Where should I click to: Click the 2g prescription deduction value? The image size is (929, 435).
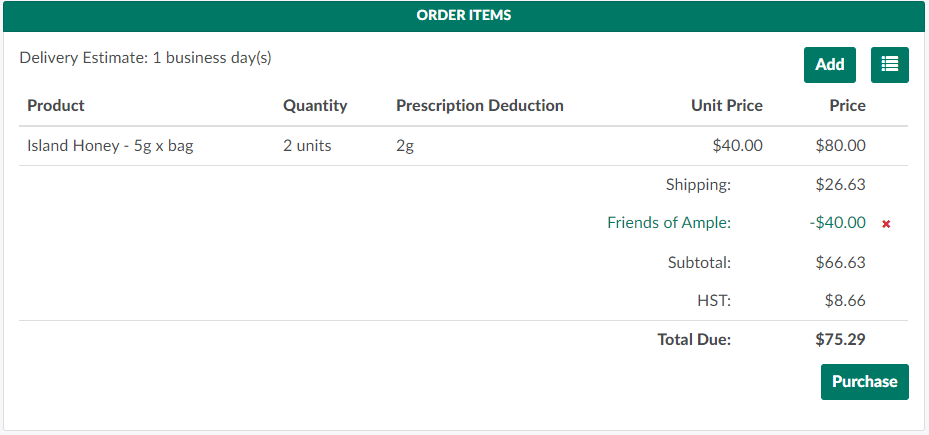(x=405, y=146)
